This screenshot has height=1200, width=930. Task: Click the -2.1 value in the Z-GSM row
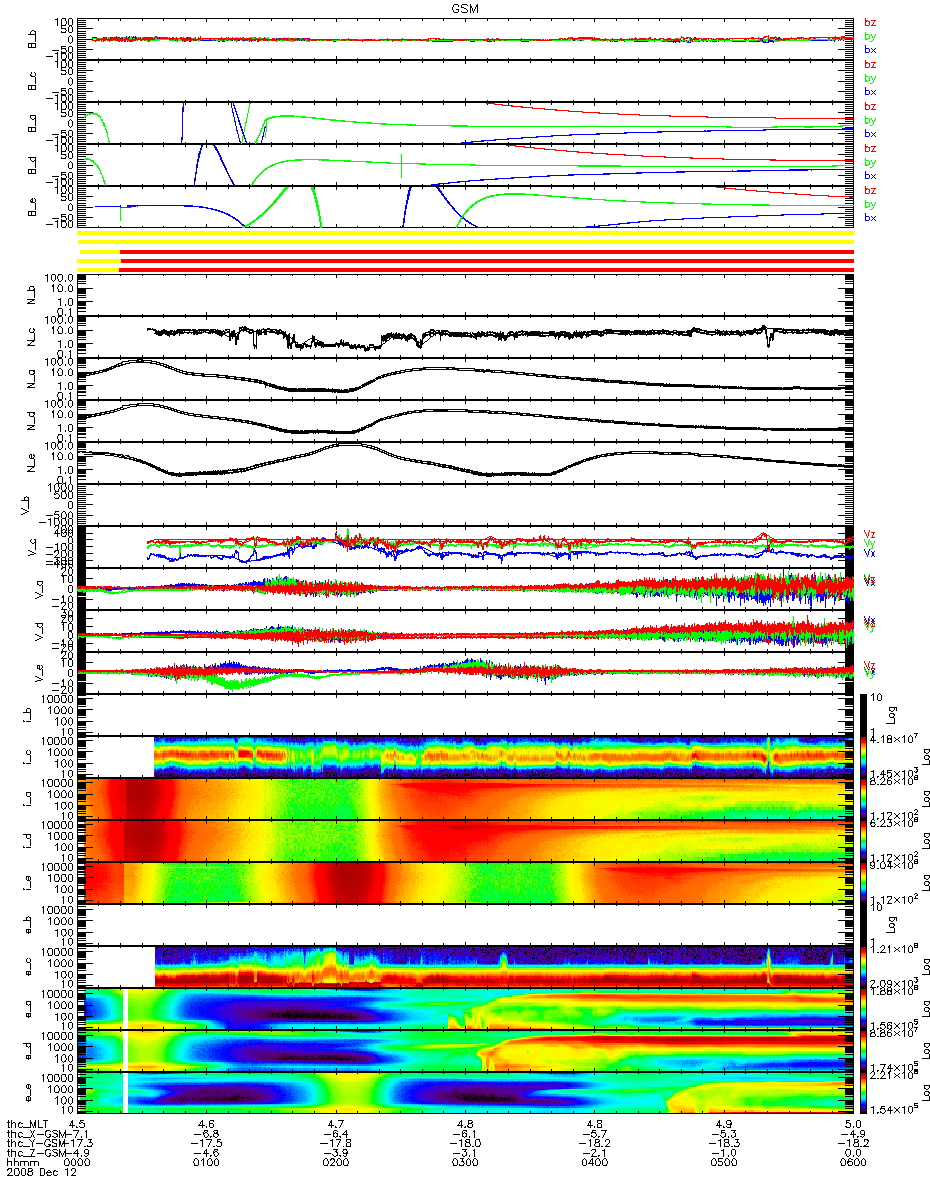594,1154
